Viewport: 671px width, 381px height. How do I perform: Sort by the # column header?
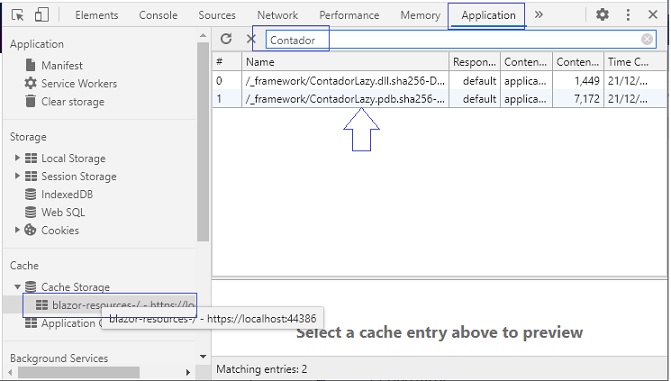[227, 62]
